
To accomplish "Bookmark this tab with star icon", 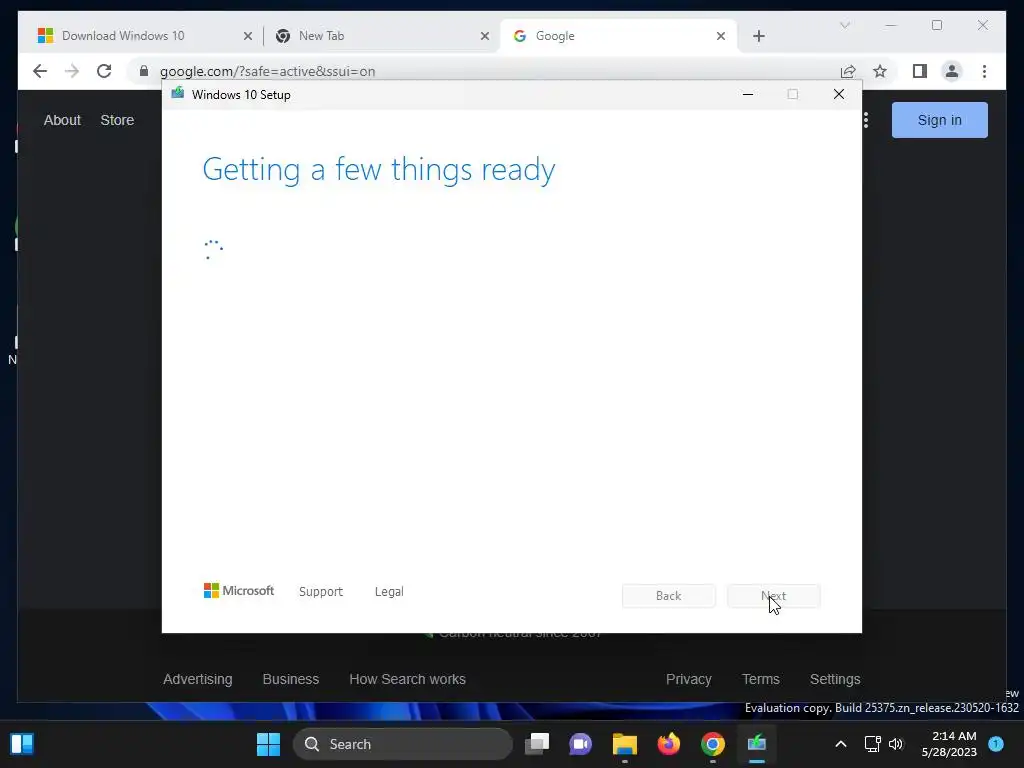I will 880,71.
